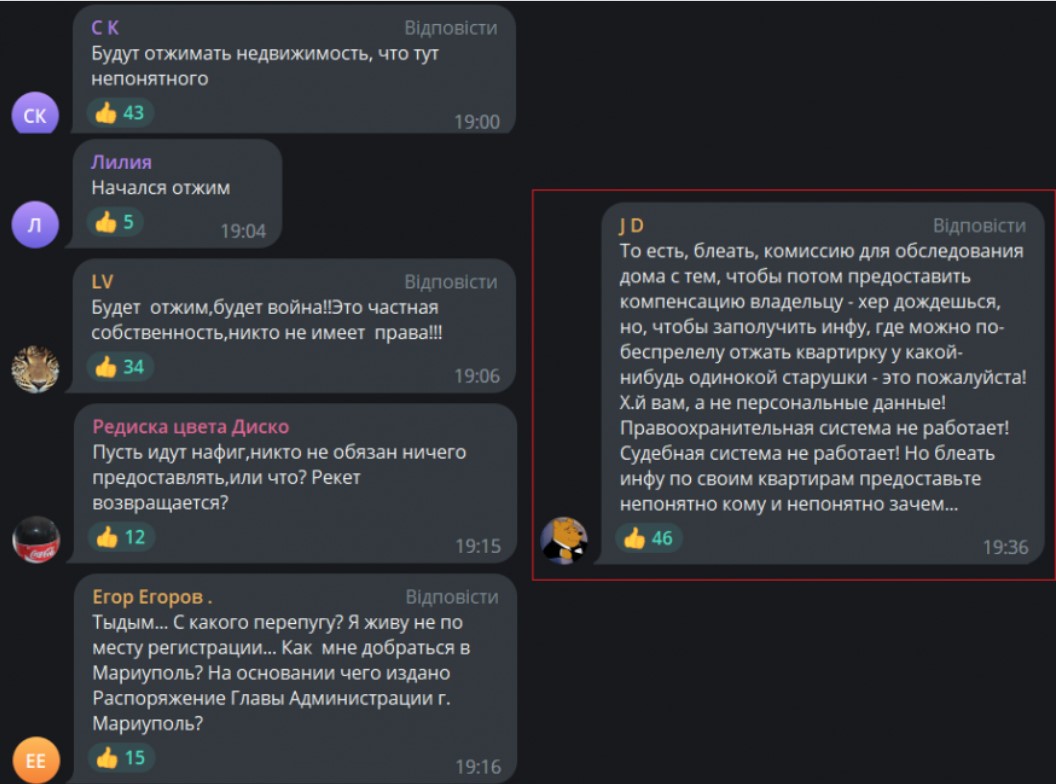Click Відповісти on LV's message

(x=450, y=282)
